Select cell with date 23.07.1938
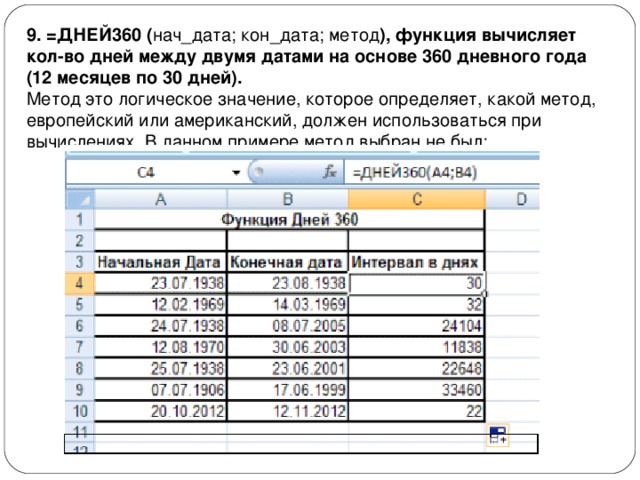Viewport: 640px width, 480px height. [160, 283]
